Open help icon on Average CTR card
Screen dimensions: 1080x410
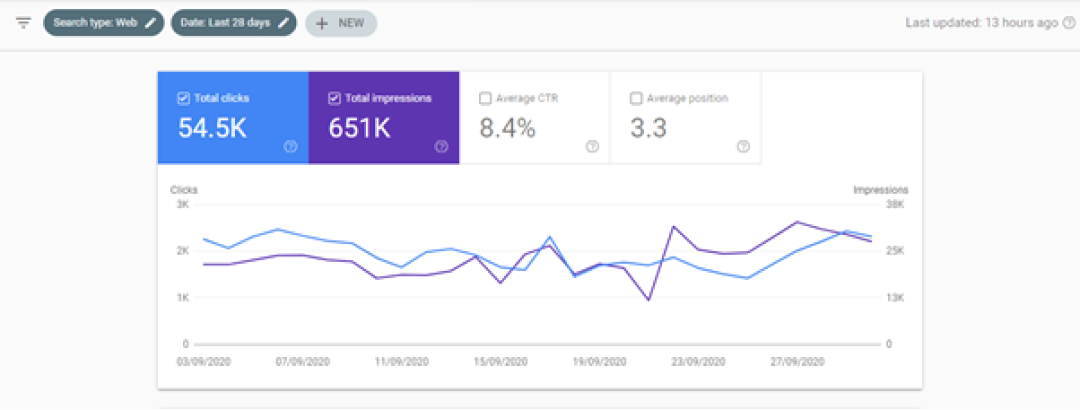pyautogui.click(x=592, y=146)
